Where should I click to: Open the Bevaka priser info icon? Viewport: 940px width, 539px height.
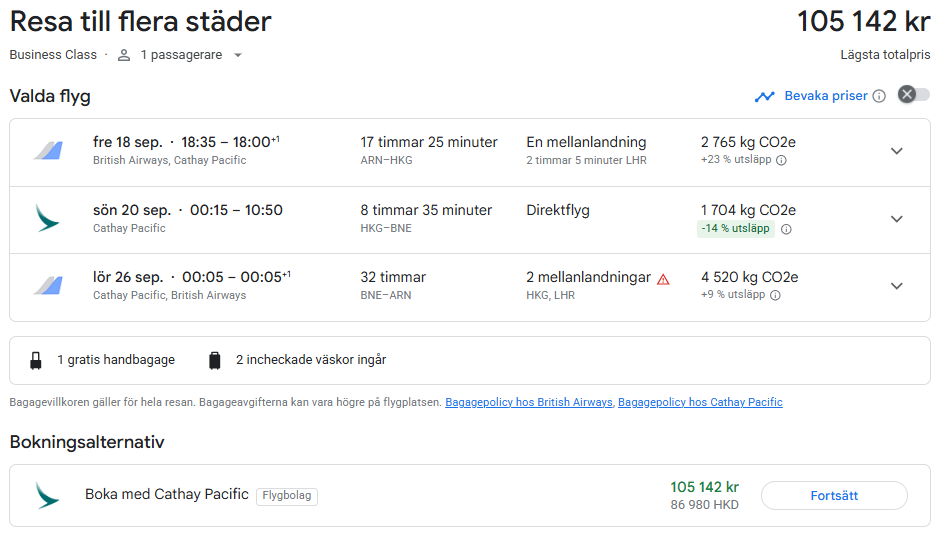click(879, 96)
